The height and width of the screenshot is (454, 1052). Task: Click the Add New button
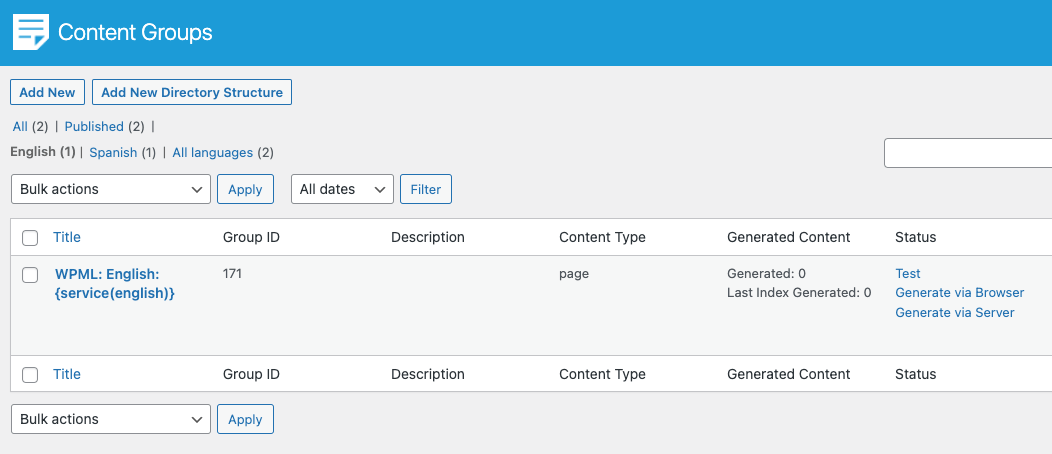coord(47,92)
